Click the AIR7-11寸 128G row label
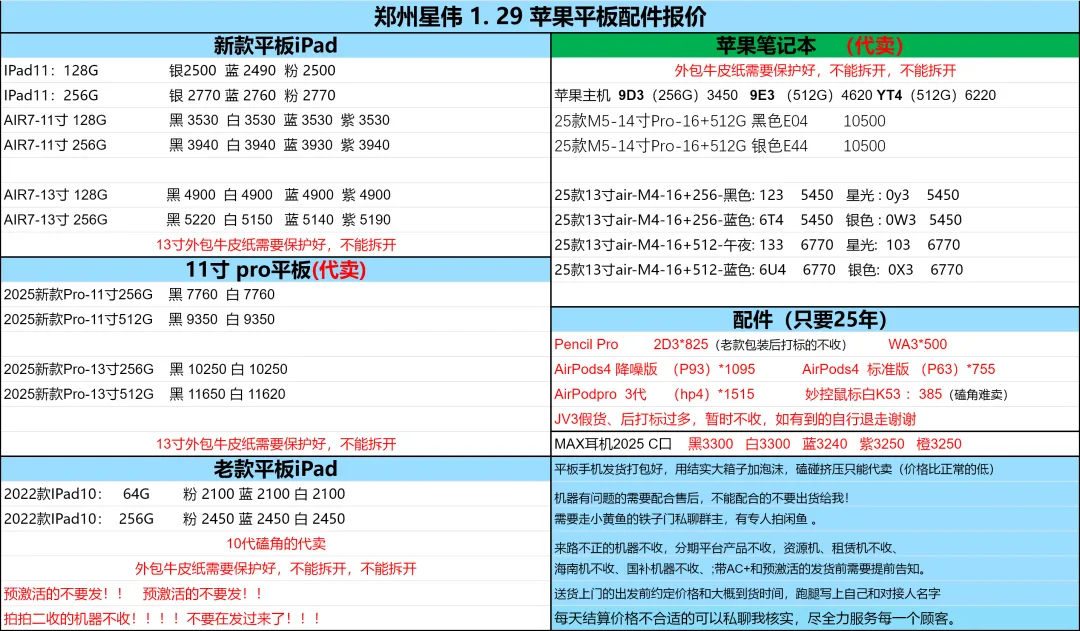Viewport: 1080px width, 631px height. pyautogui.click(x=55, y=120)
